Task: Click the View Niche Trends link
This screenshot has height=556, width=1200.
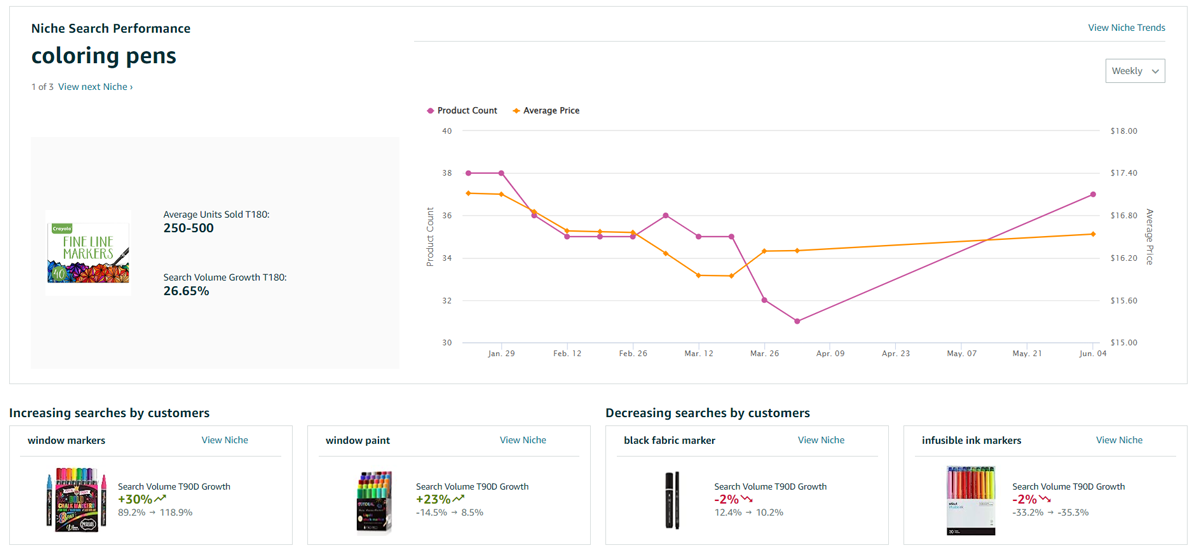Action: 1126,28
